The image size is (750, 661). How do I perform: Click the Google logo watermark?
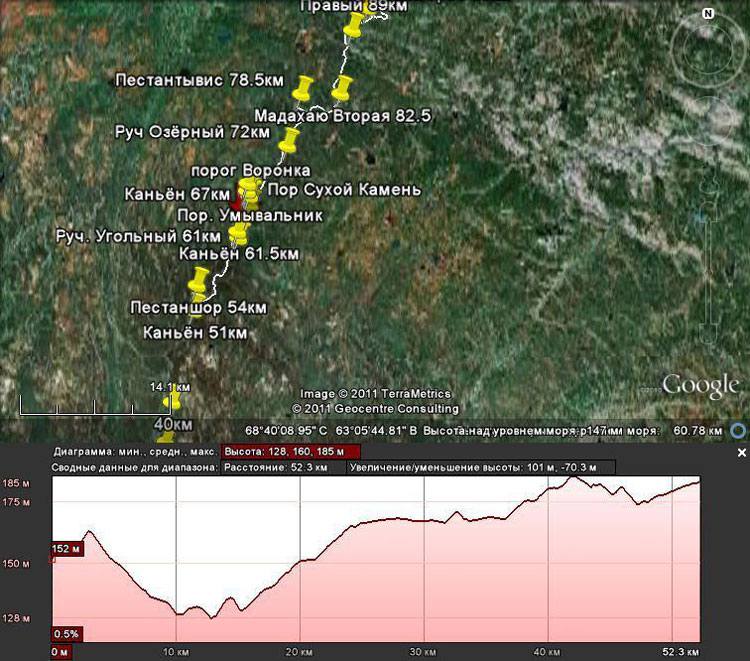point(701,385)
